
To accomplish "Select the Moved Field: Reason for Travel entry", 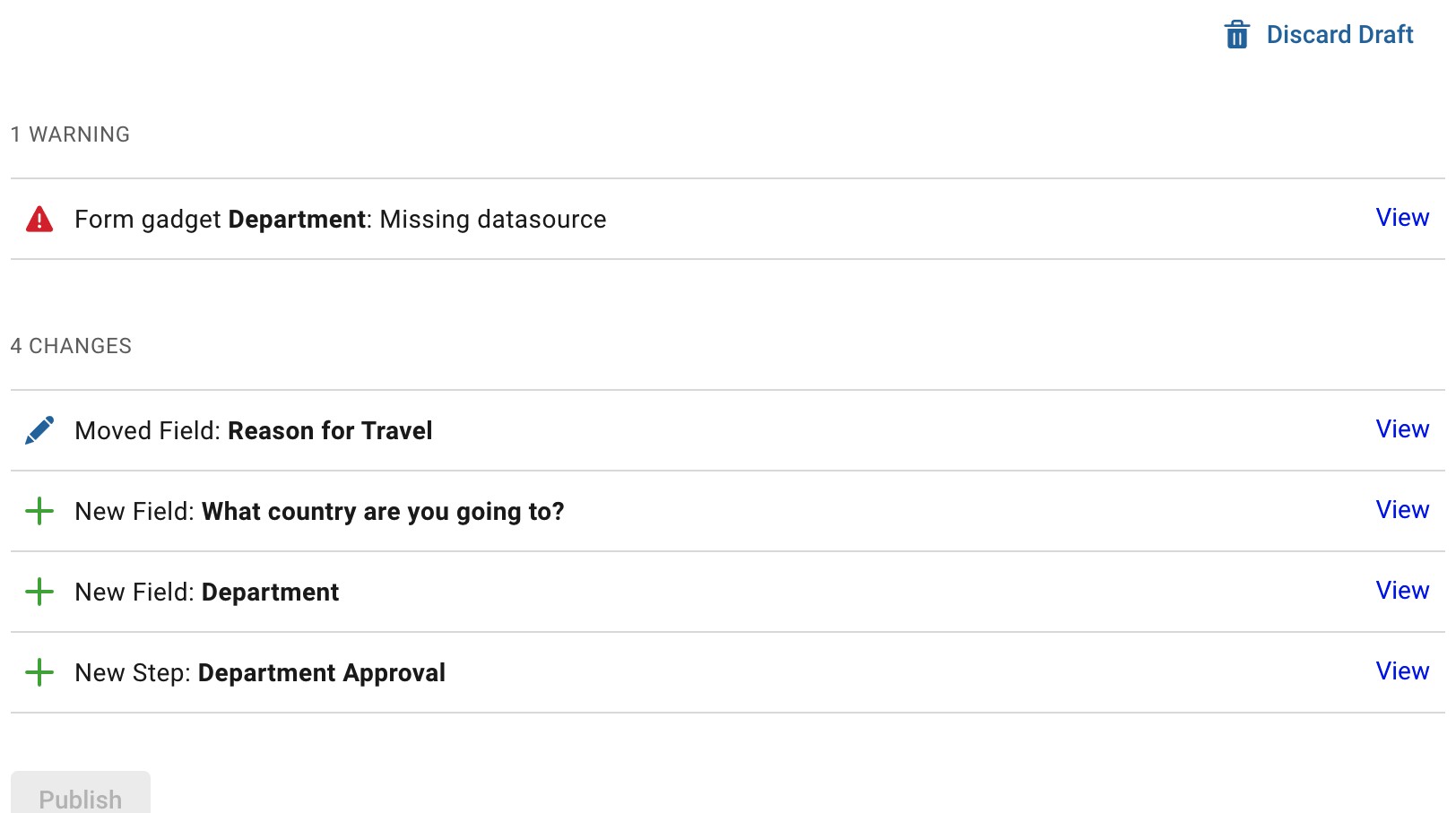I will pos(254,431).
